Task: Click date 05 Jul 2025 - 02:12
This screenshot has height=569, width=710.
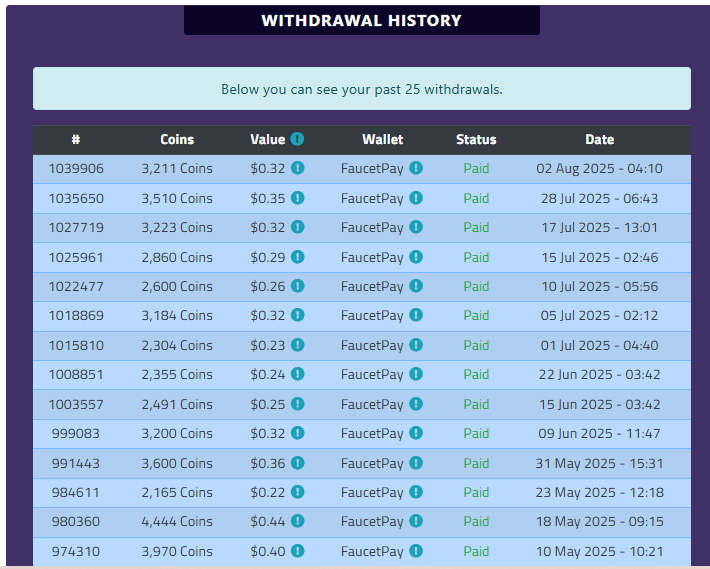Action: [600, 316]
